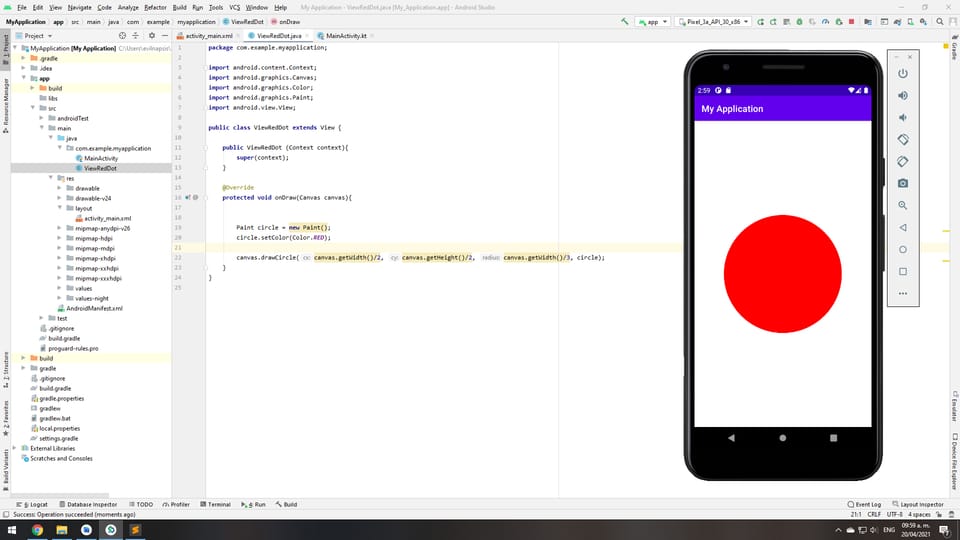Open the Refactor menu
Image resolution: width=960 pixels, height=540 pixels.
(x=155, y=7)
